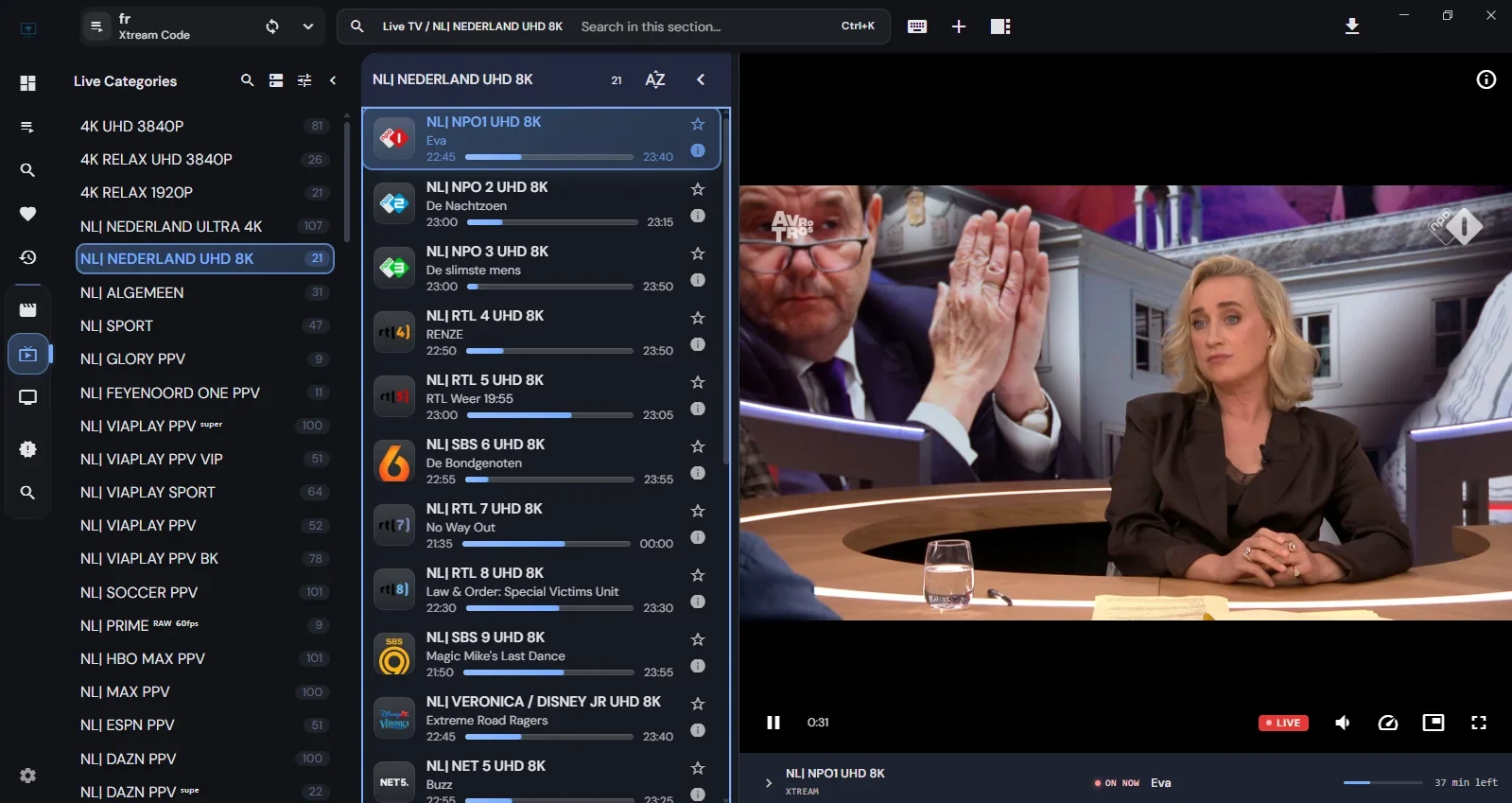Click the red LIVE button

point(1283,723)
